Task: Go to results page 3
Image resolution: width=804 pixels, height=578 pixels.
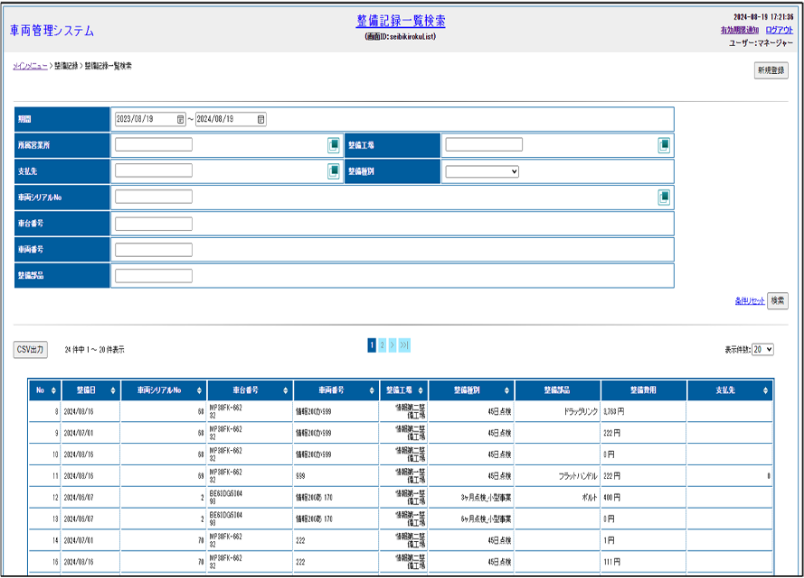Action: pos(392,345)
